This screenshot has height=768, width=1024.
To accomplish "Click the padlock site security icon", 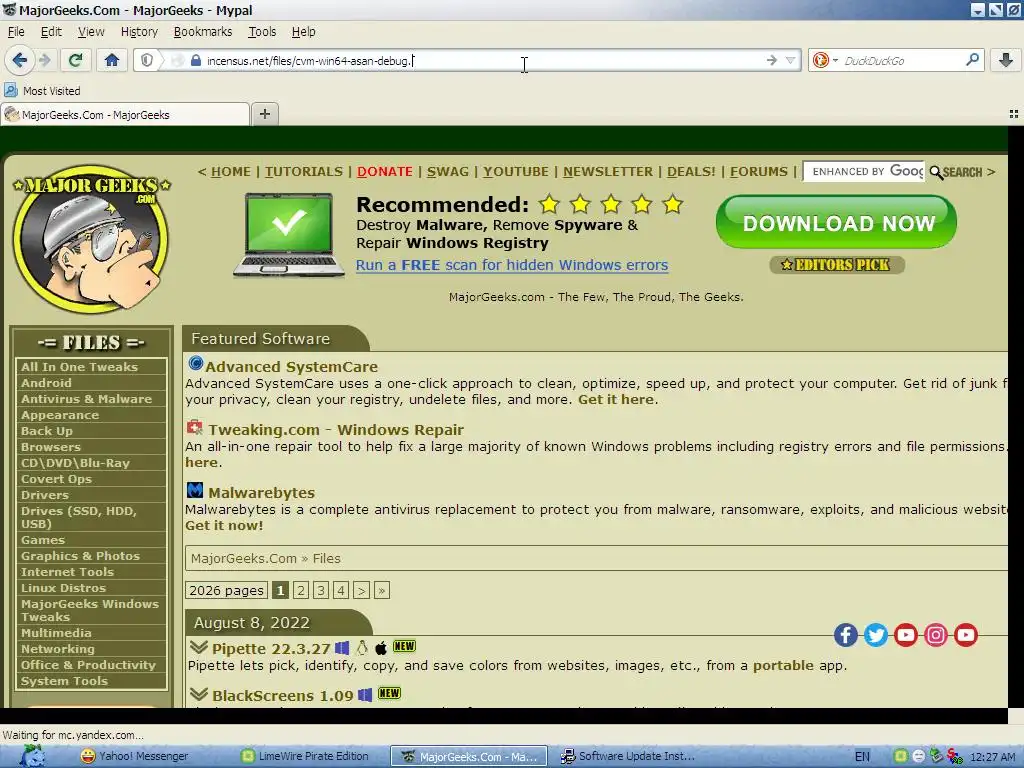I will [x=195, y=61].
